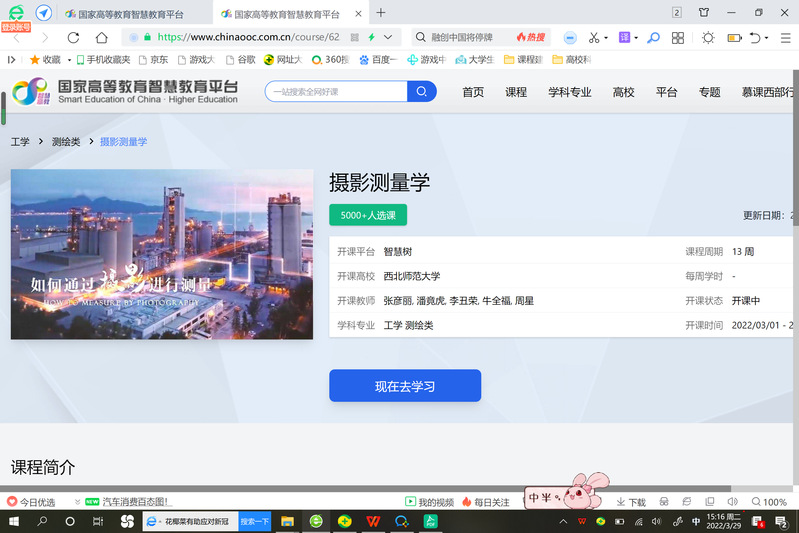Screen dimensions: 799x533
Task: Open the scissors screenshot tool
Action: pos(594,37)
